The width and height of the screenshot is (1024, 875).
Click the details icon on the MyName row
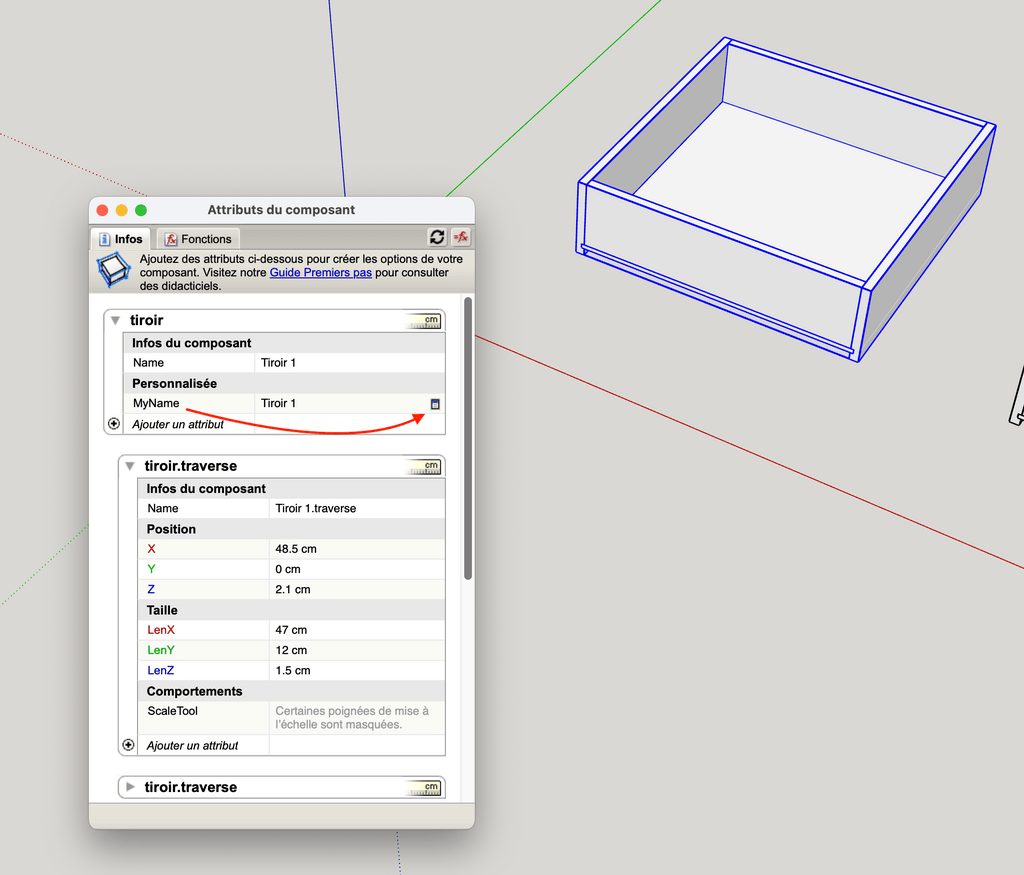click(435, 404)
